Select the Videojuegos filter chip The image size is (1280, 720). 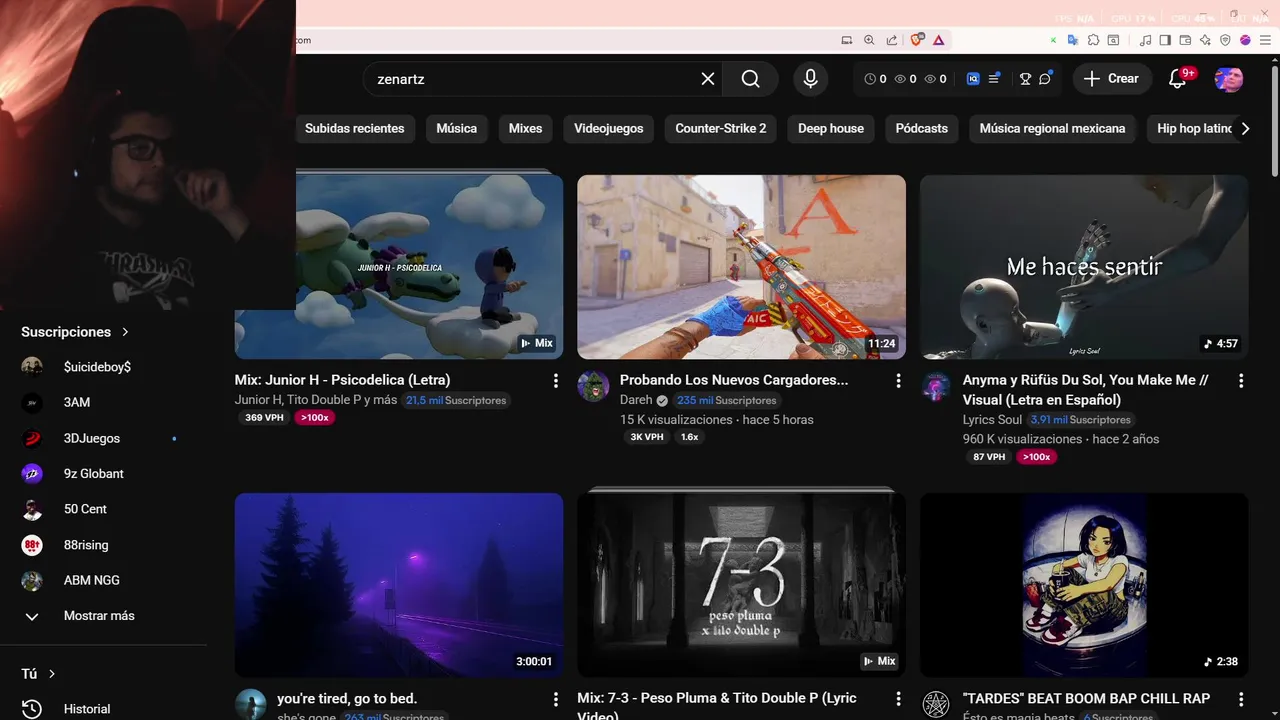609,129
